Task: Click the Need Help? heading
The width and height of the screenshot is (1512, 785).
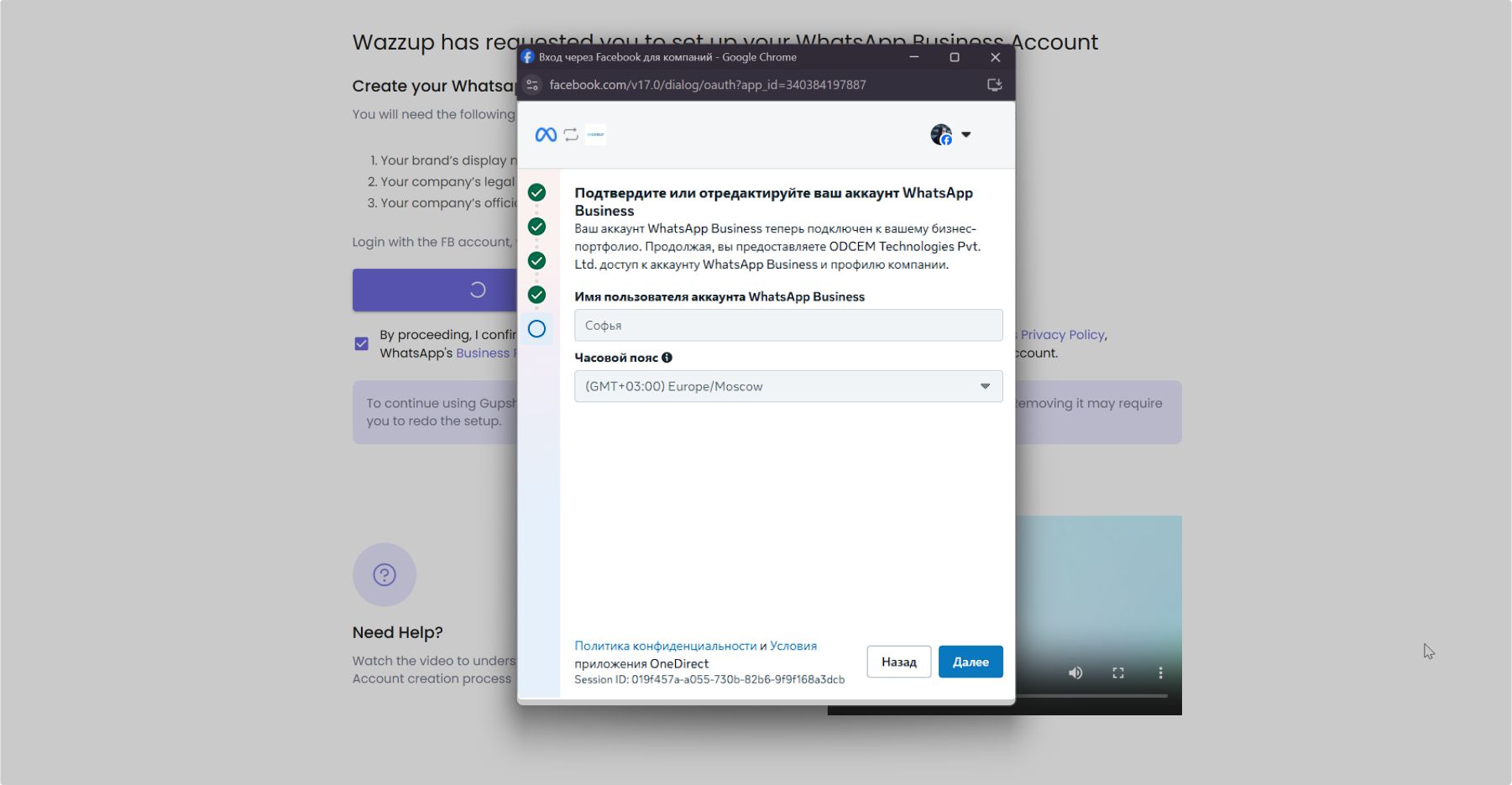Action: click(397, 632)
